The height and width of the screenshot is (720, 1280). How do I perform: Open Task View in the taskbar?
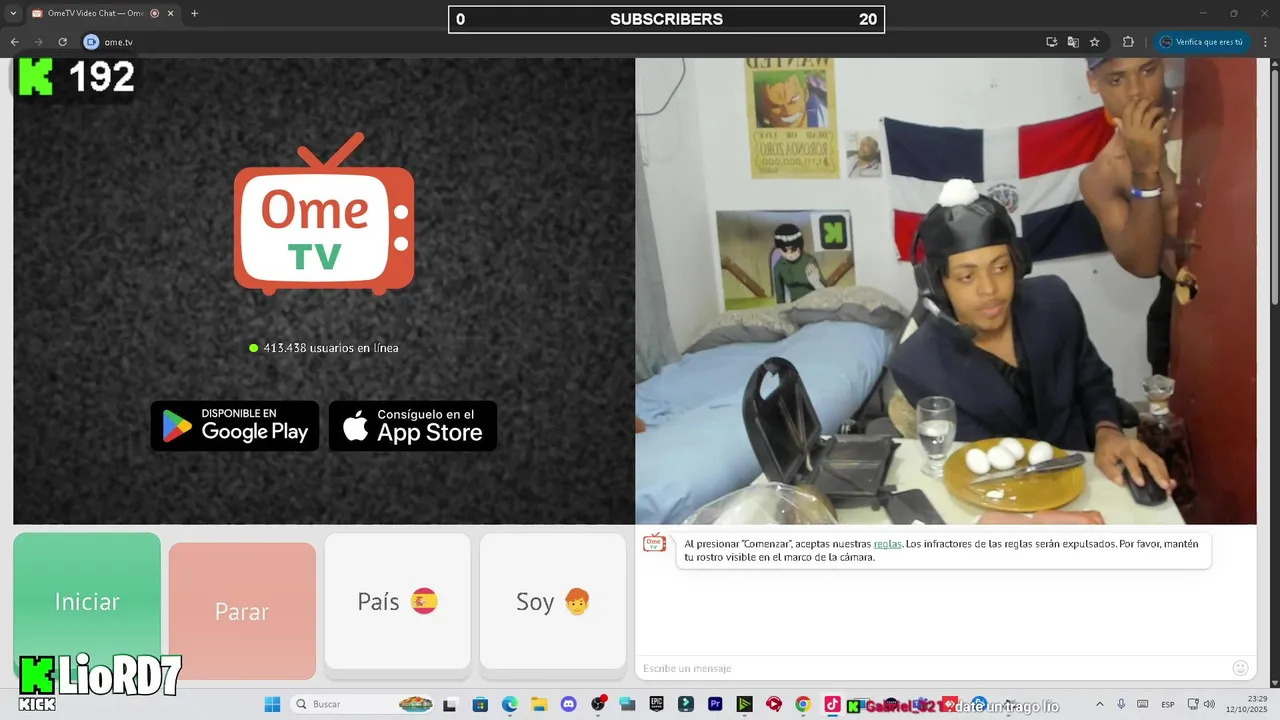[450, 704]
